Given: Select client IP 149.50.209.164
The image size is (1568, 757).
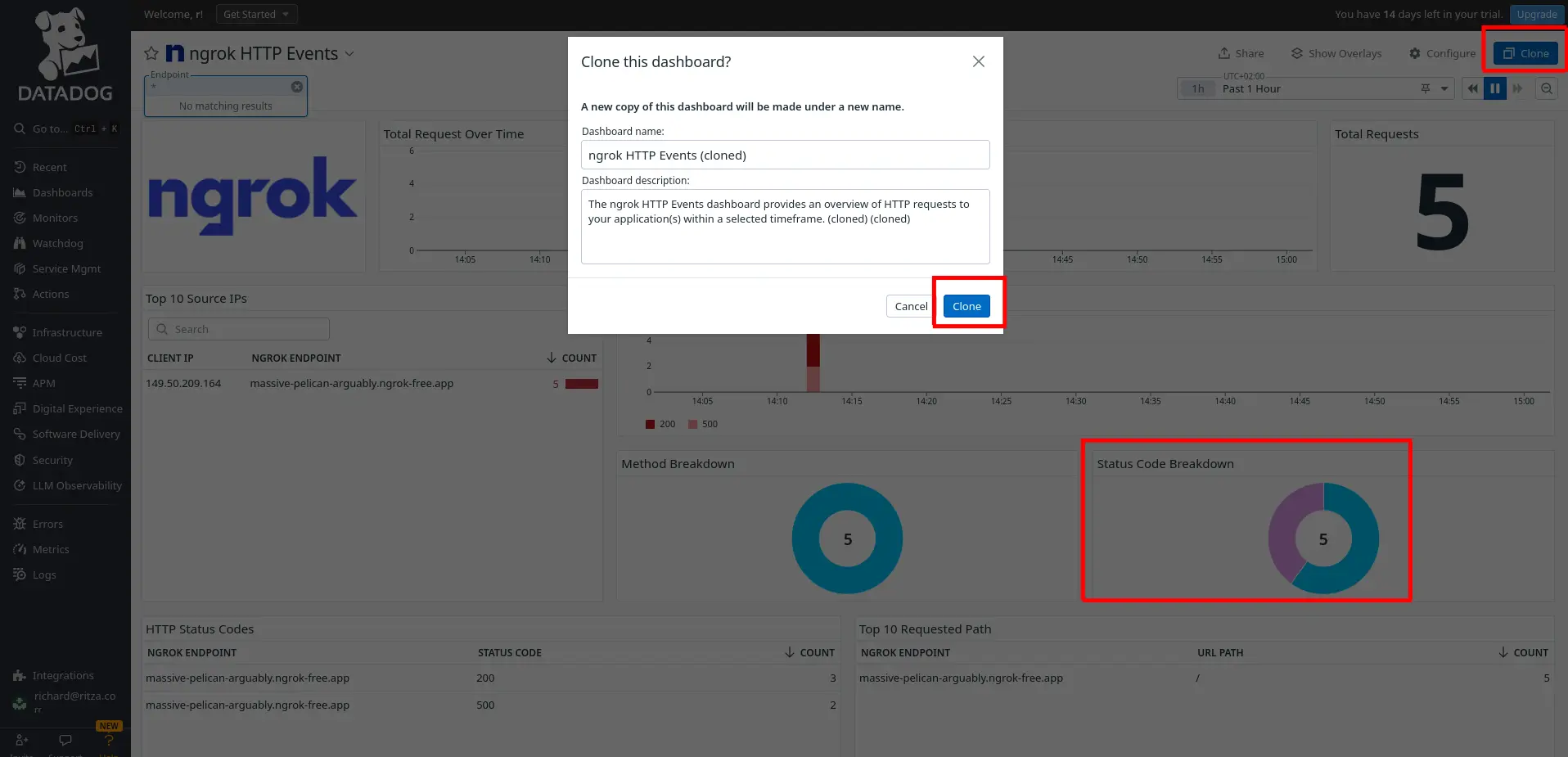Looking at the screenshot, I should coord(183,383).
